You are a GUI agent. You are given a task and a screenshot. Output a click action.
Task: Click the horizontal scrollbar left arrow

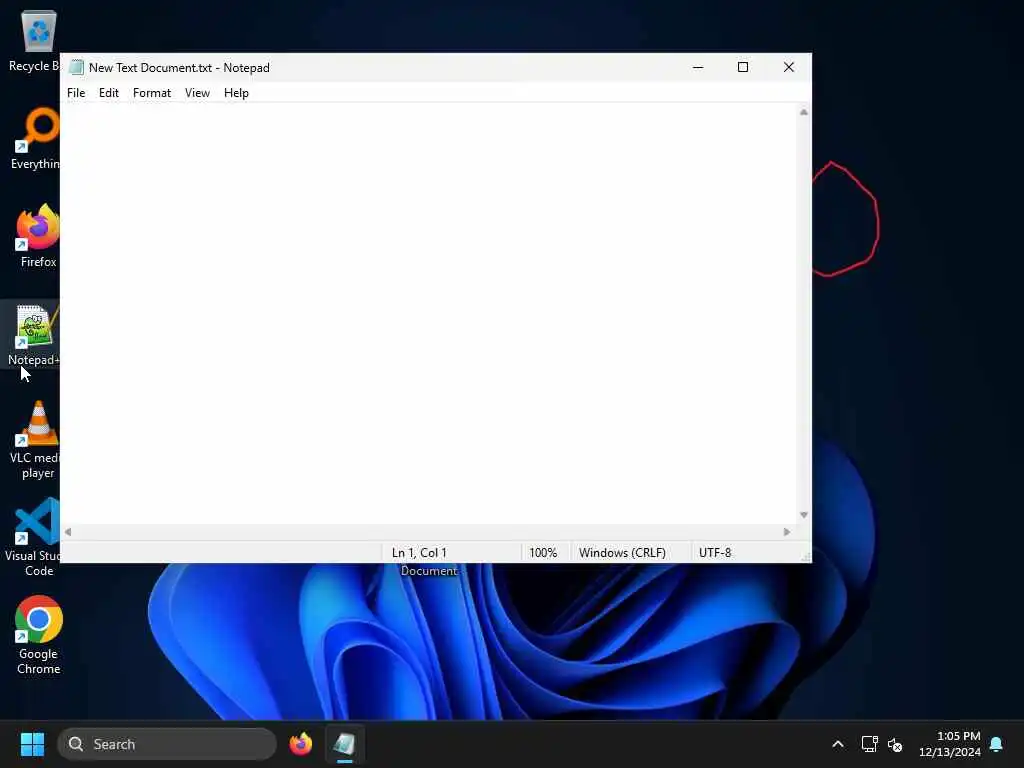tap(68, 532)
